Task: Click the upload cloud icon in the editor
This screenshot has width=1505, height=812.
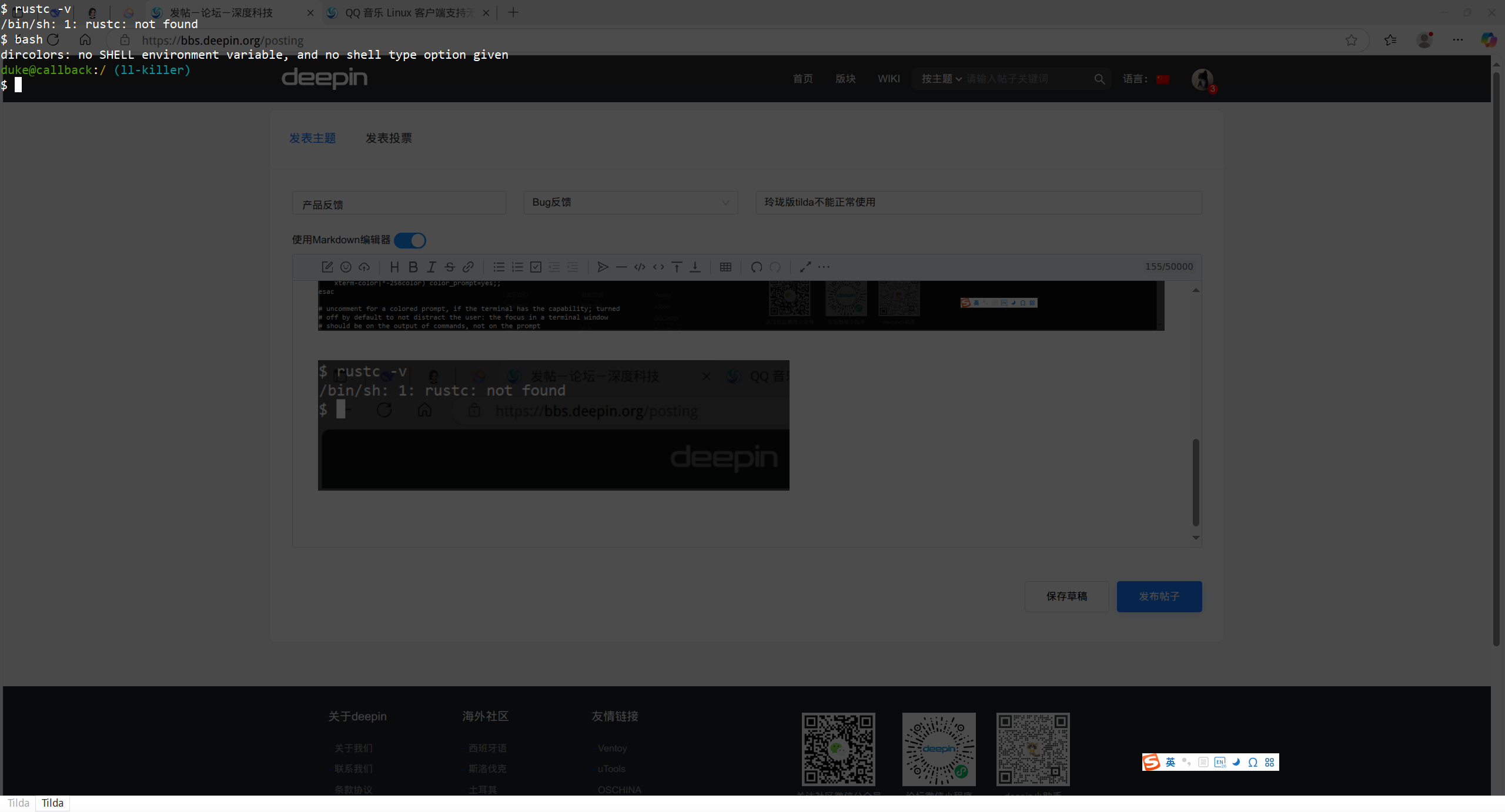Action: (x=364, y=267)
